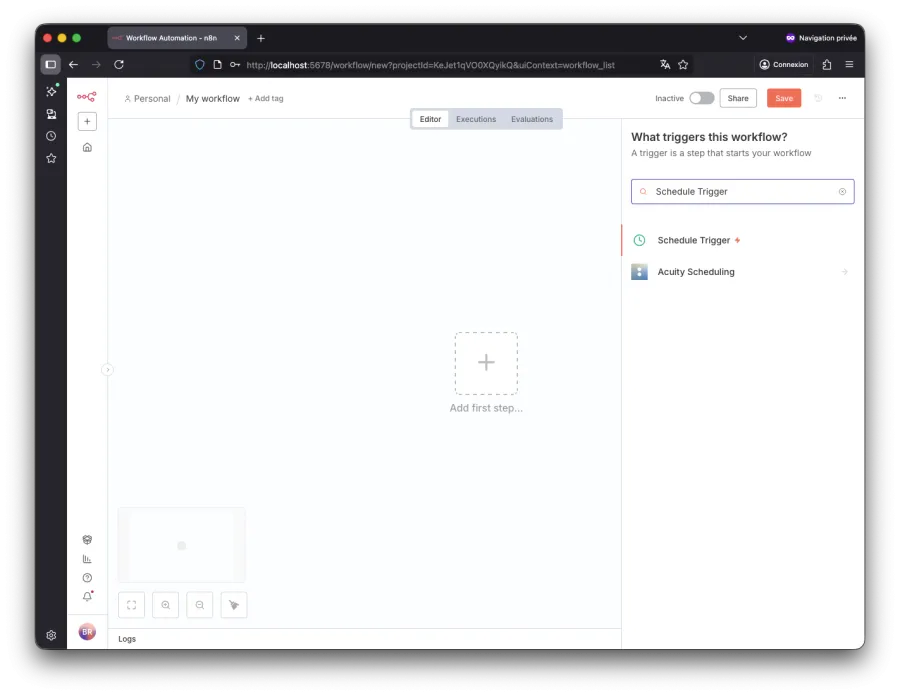This screenshot has height=696, width=900.
Task: Click the browser address bar URL
Action: click(430, 65)
